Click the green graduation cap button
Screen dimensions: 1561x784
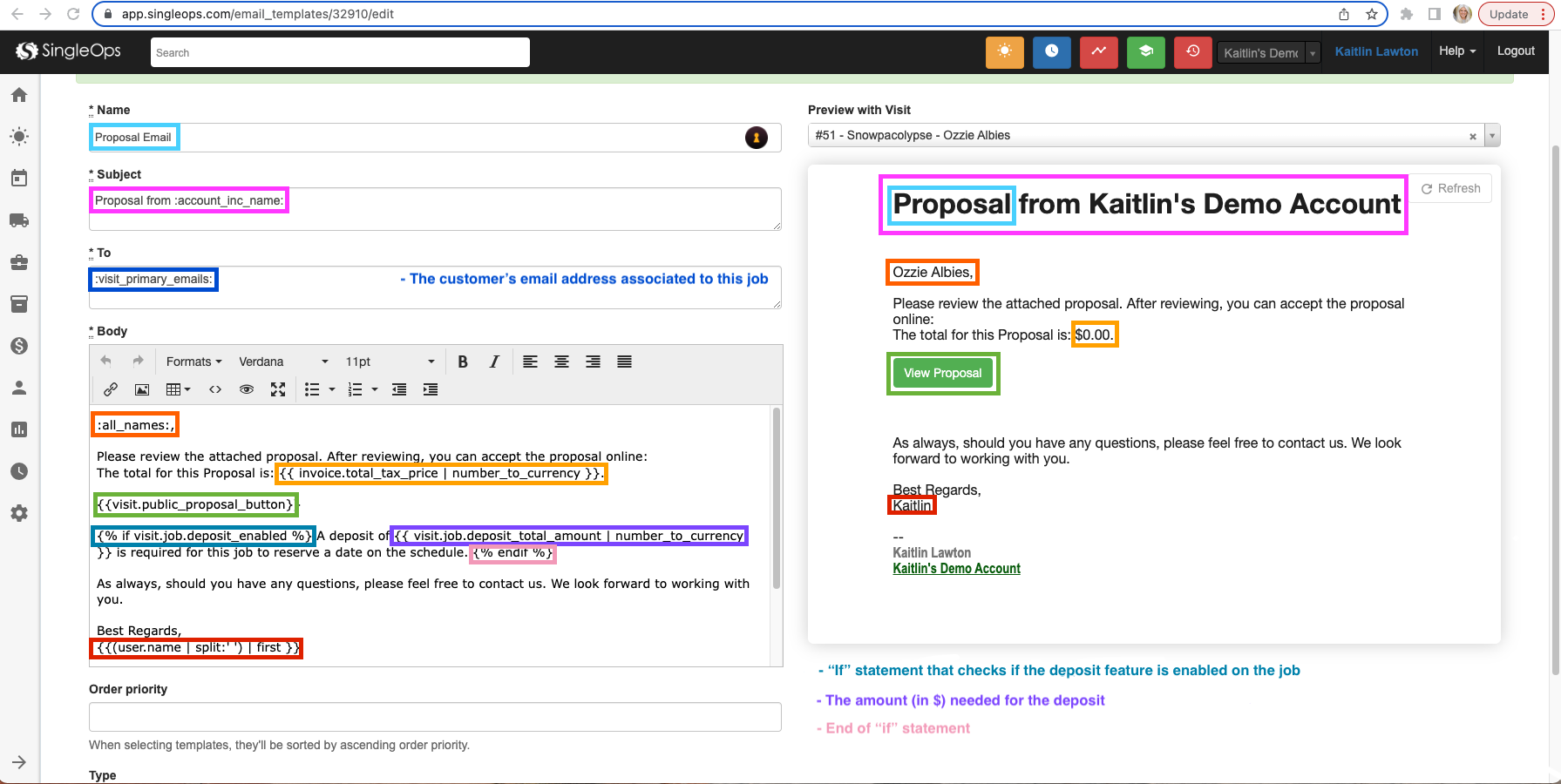[1145, 52]
